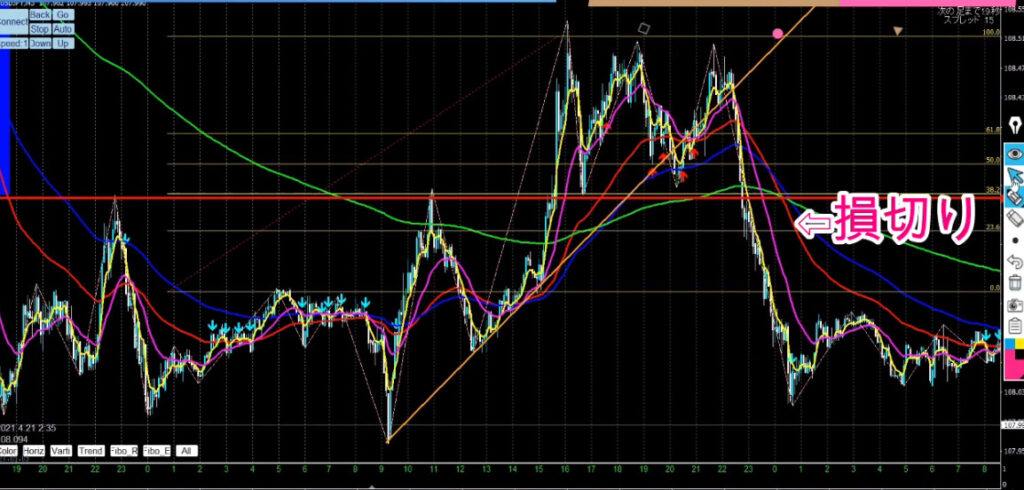Click the Go button

pyautogui.click(x=63, y=14)
